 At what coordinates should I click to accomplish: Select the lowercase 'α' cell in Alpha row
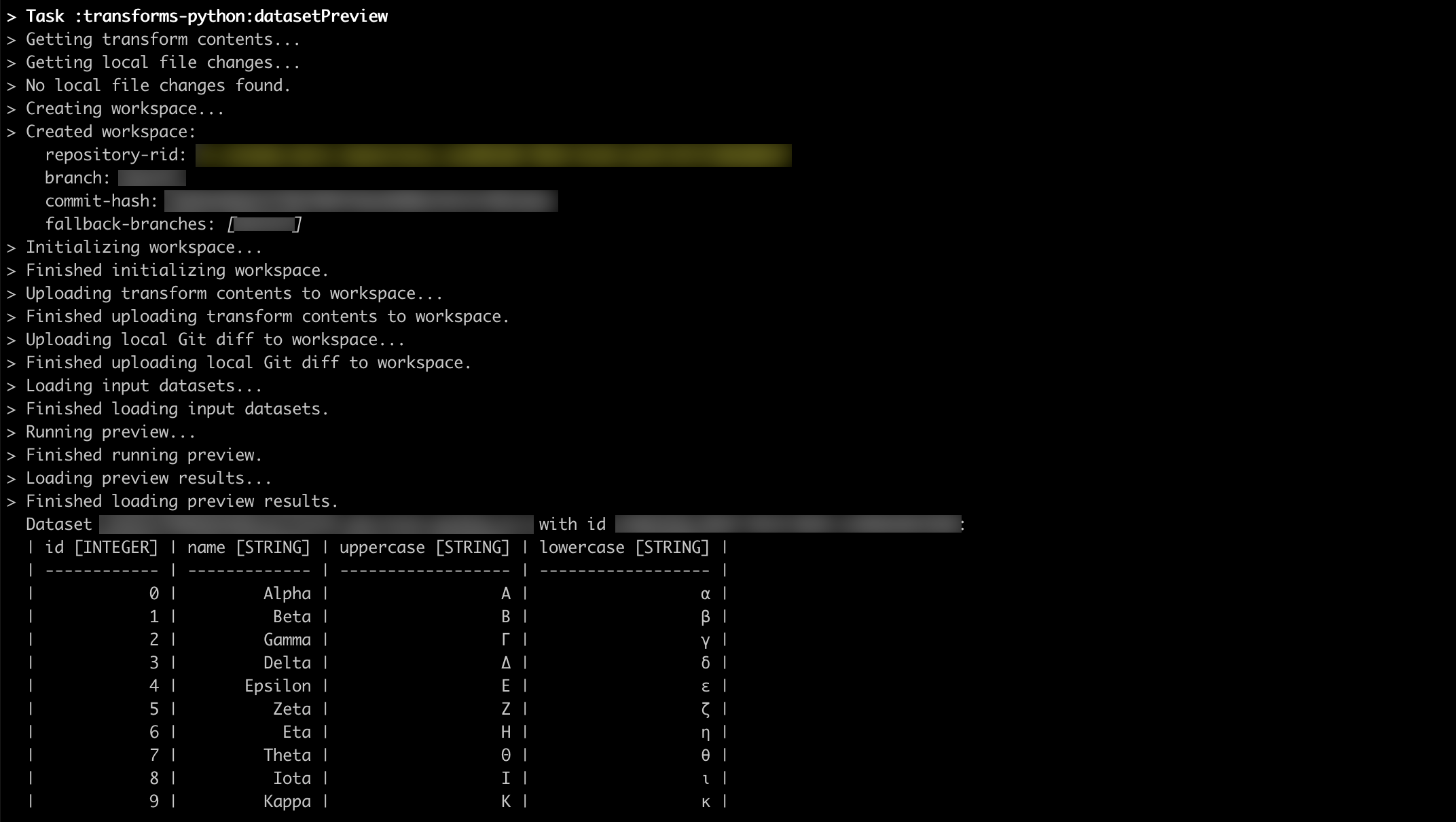click(x=705, y=594)
